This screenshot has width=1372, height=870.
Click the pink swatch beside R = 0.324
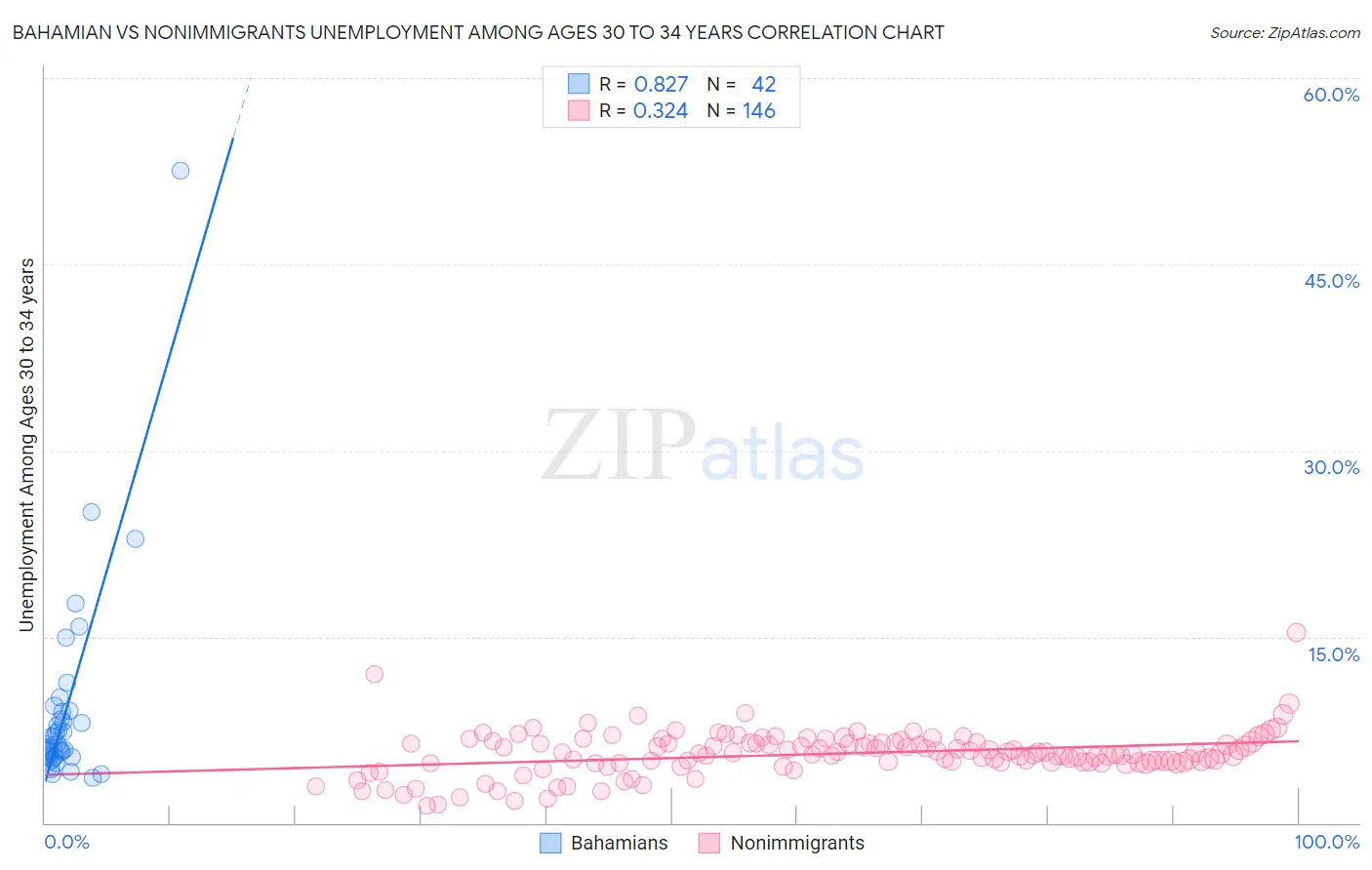579,110
